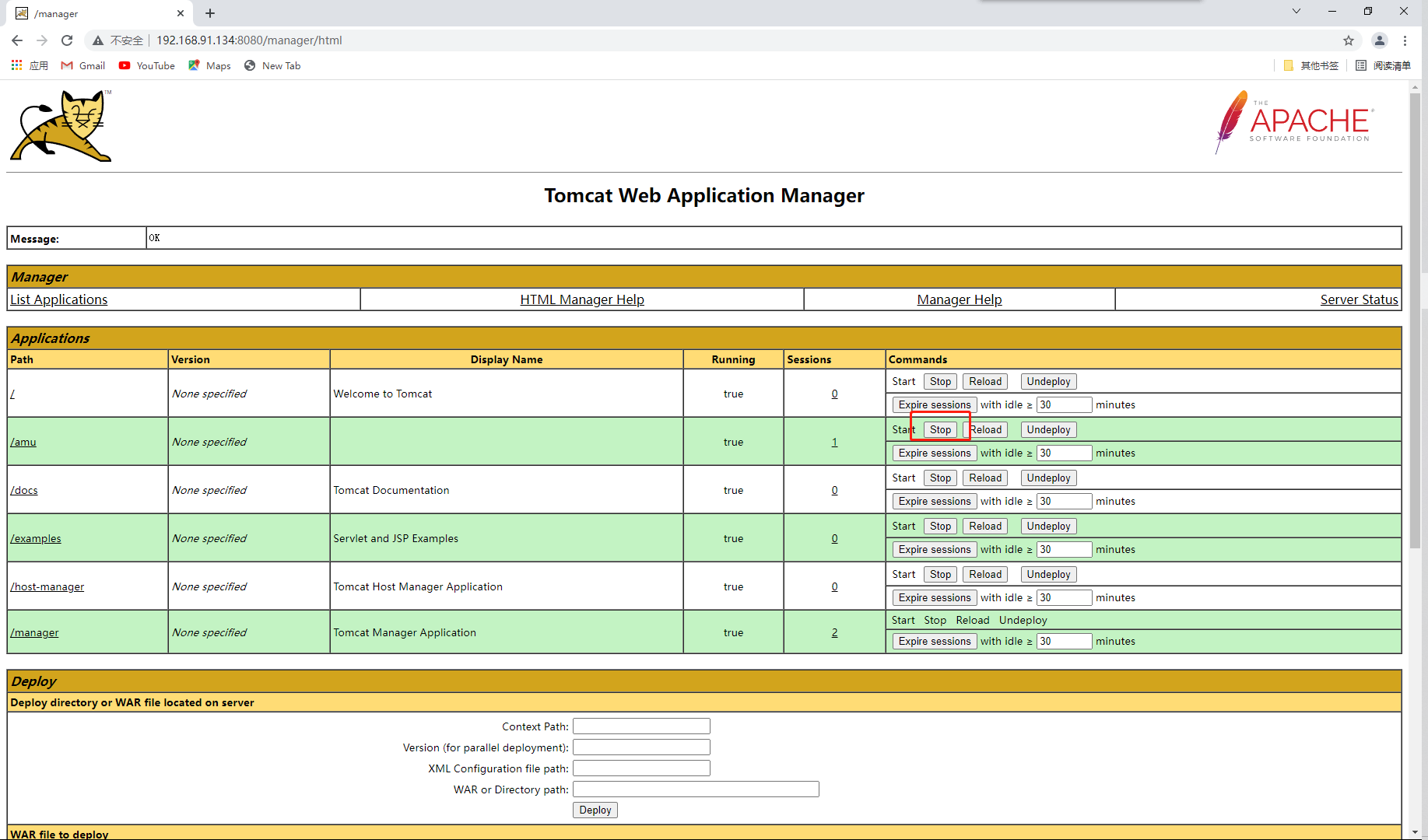The width and height of the screenshot is (1428, 840).
Task: Undeploy the Welcome to Tomcat application
Action: pos(1048,381)
